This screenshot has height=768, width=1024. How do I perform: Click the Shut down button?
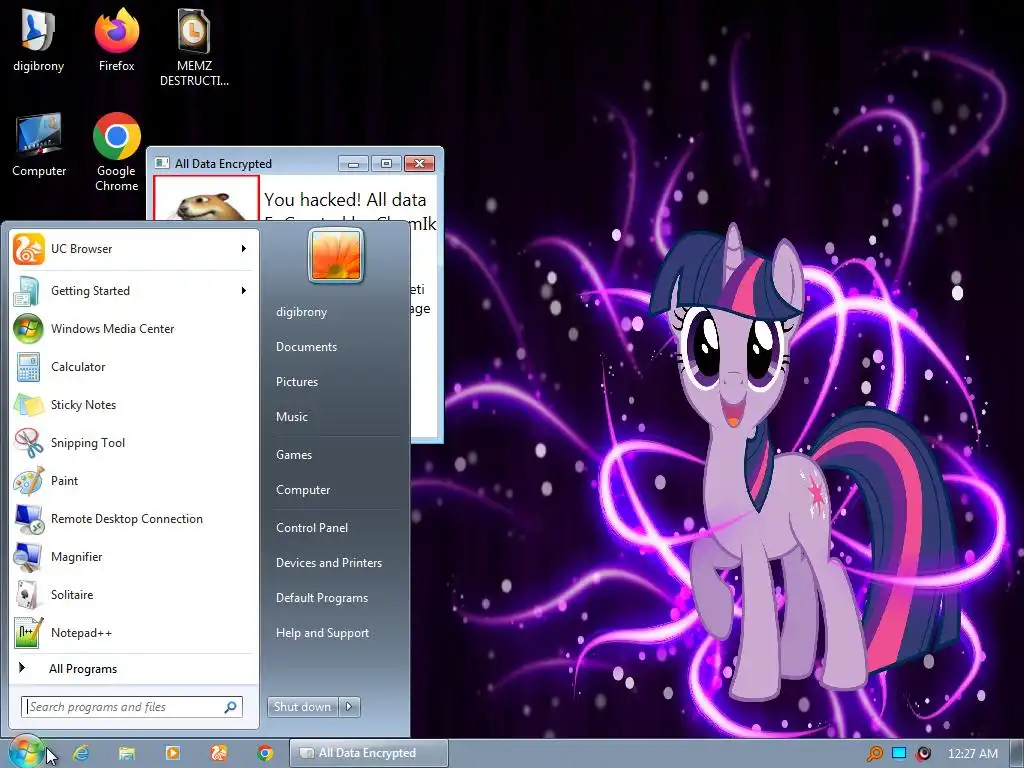303,707
